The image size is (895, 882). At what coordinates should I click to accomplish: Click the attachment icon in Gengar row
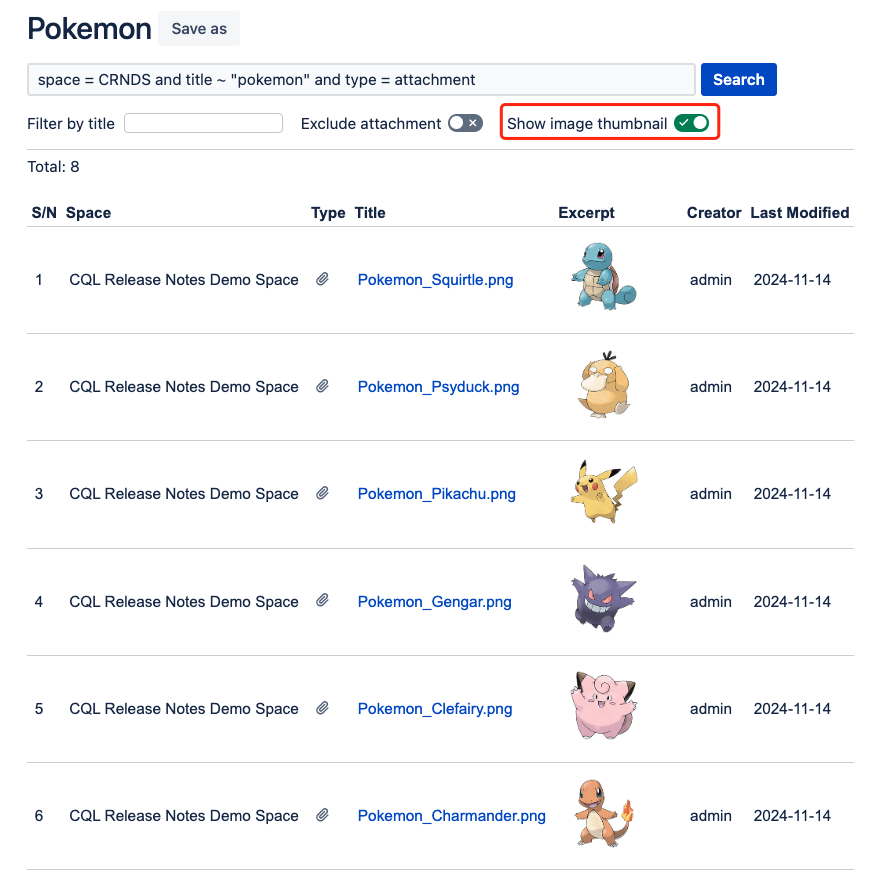pyautogui.click(x=323, y=601)
